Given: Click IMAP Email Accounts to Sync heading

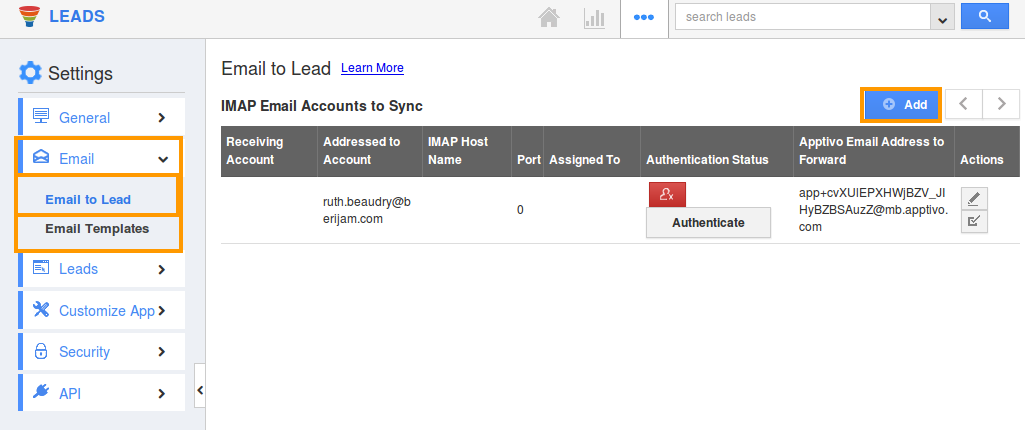Looking at the screenshot, I should click(322, 106).
